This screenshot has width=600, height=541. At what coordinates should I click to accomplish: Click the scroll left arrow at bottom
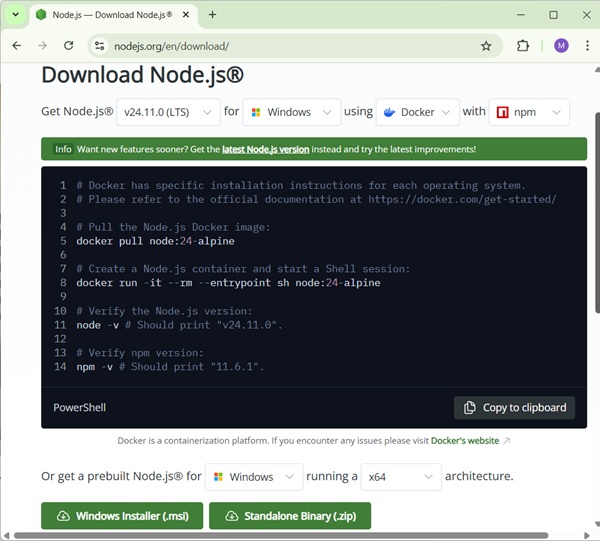click(6, 535)
